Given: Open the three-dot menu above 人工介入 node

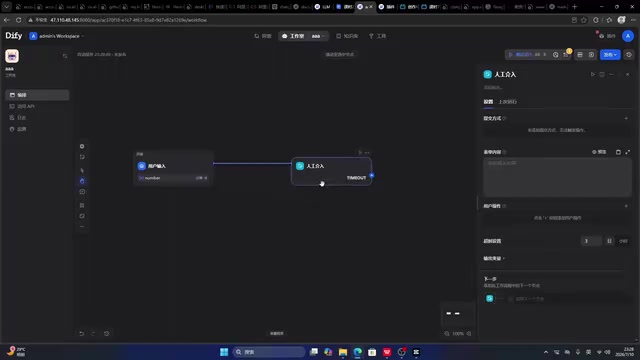Looking at the screenshot, I should (367, 153).
